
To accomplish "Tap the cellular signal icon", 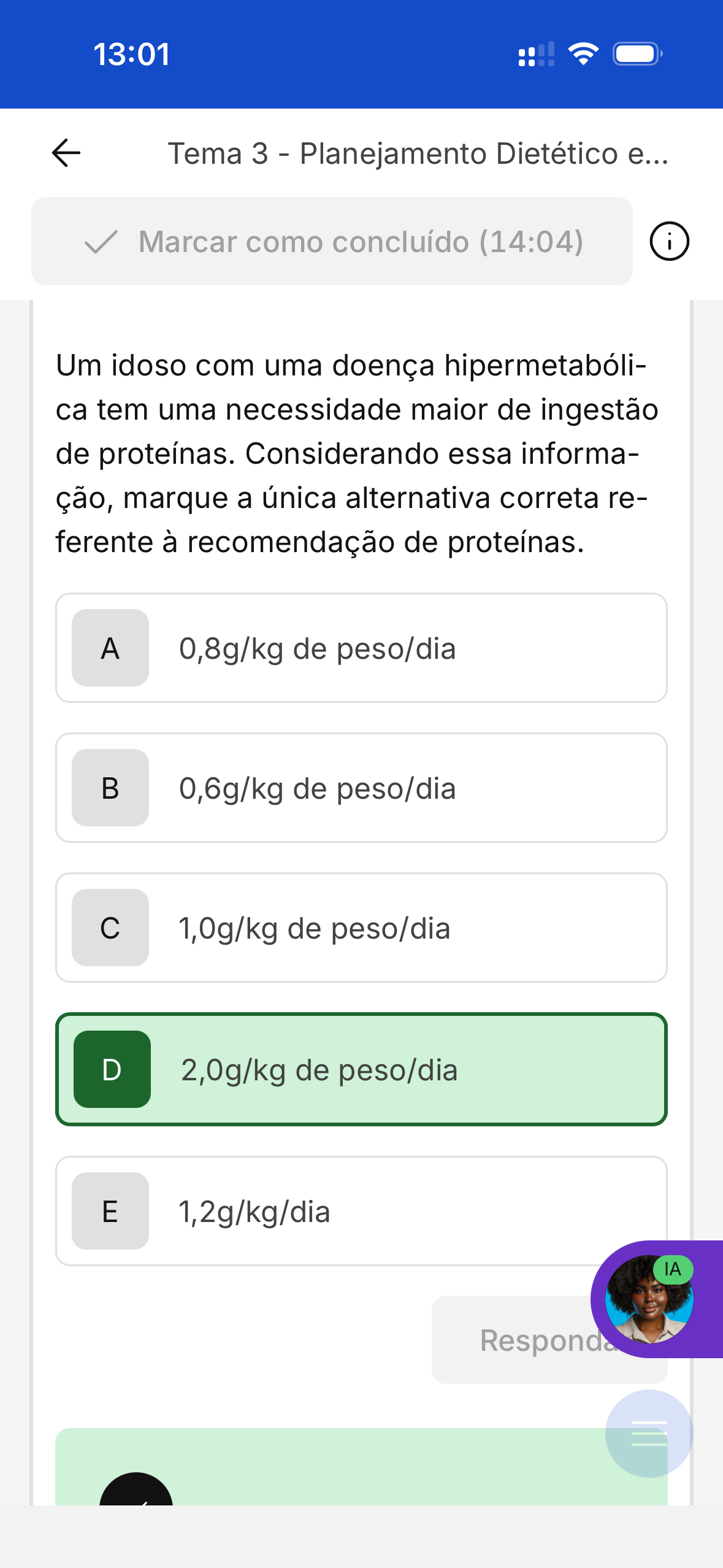I will pos(536,54).
